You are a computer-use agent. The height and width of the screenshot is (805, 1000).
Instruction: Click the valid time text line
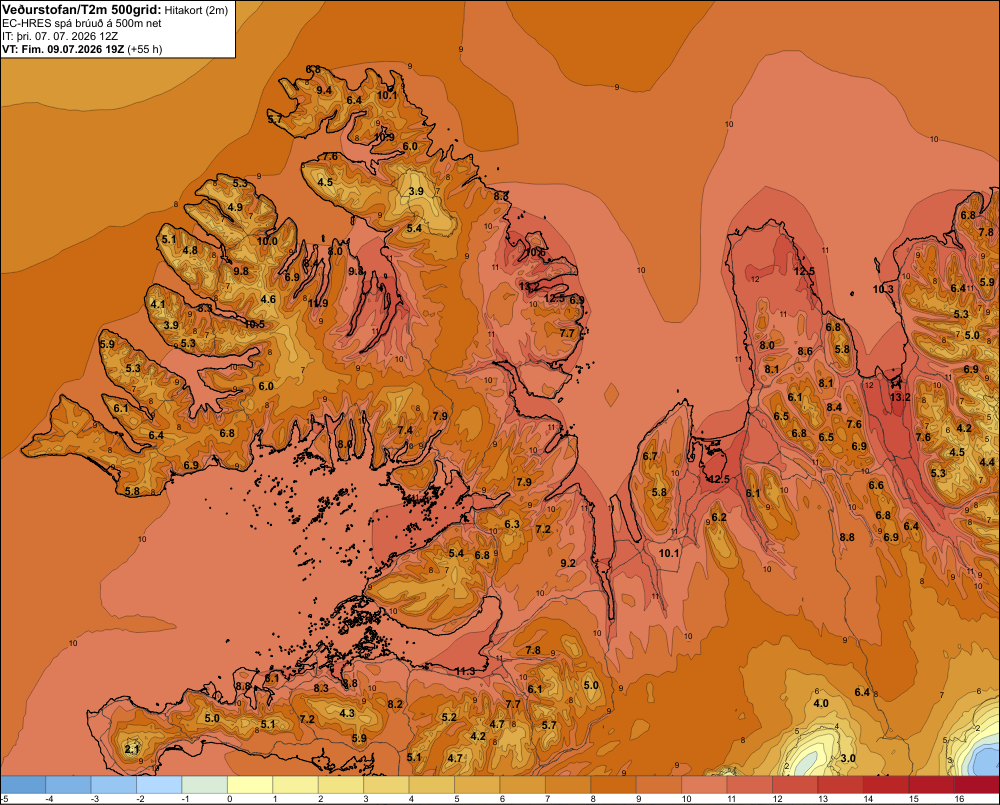[x=82, y=49]
